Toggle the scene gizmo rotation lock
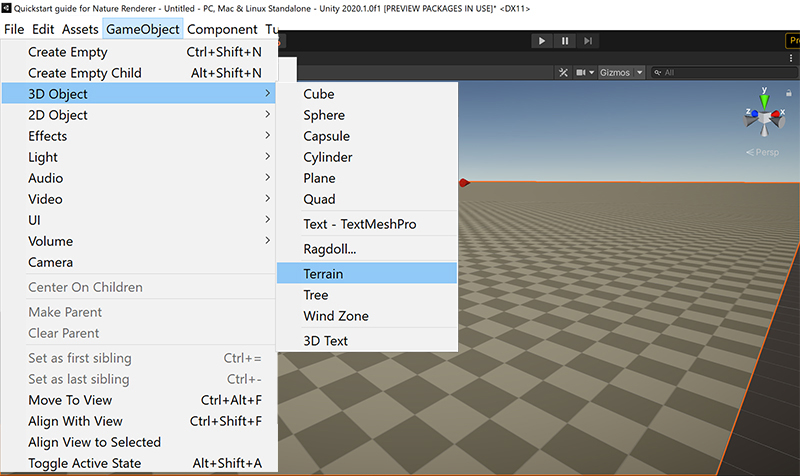The height and width of the screenshot is (476, 800). point(788,91)
